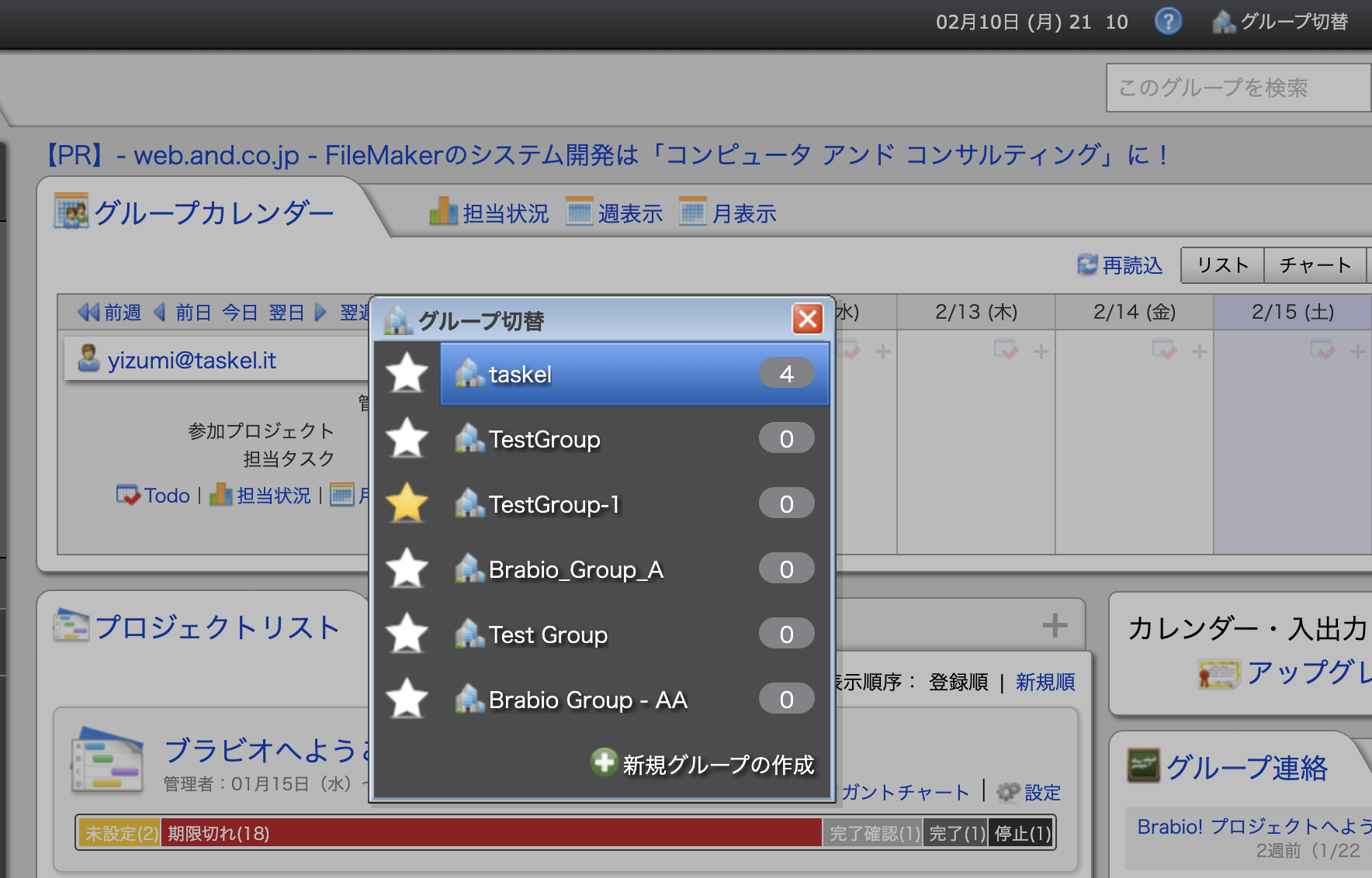Open settings (設定) gear icon
1372x878 pixels.
click(1008, 792)
